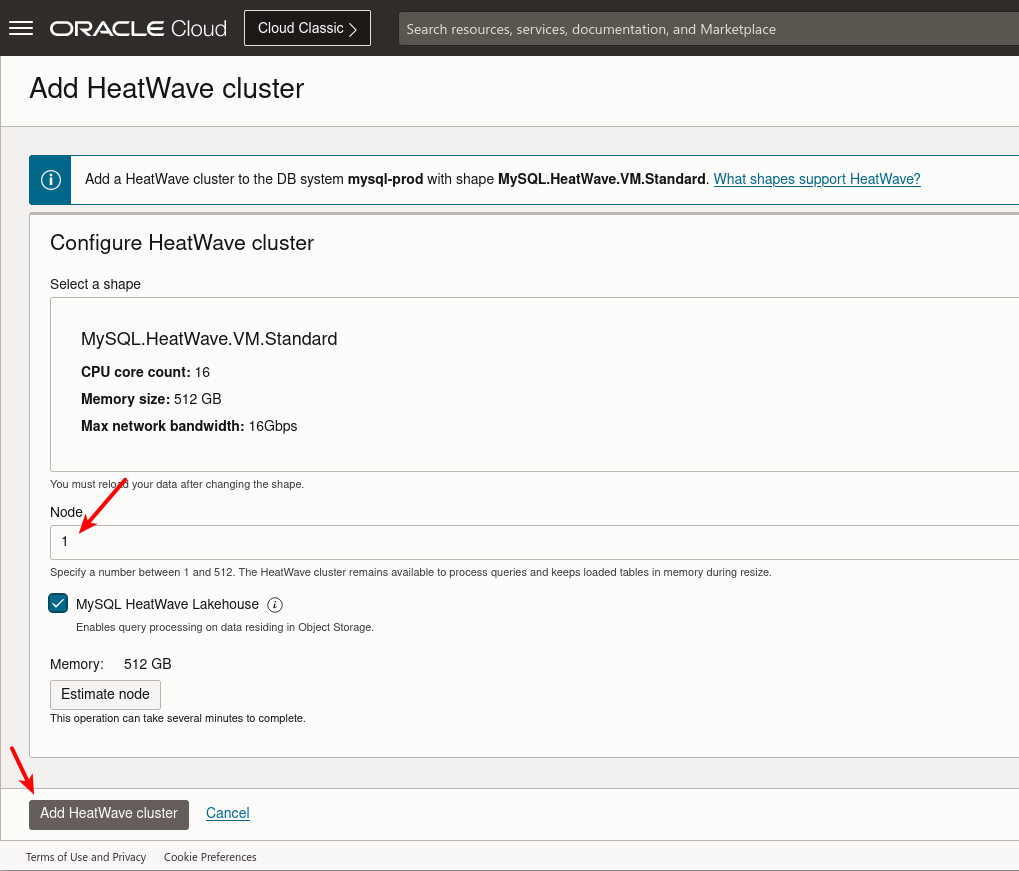
Task: Click the Cancel link
Action: [227, 813]
